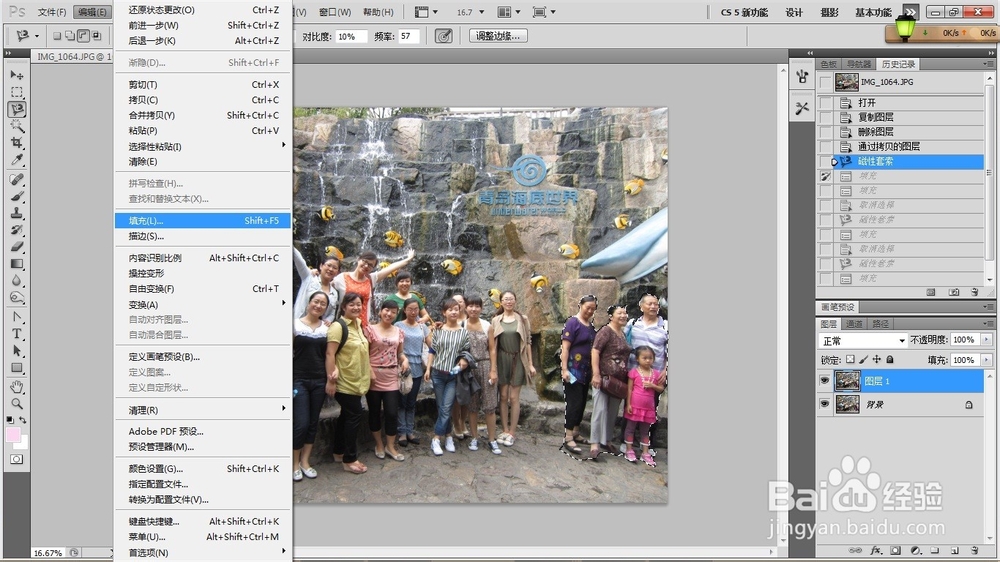Viewport: 1000px width, 562px height.
Task: Set history brush source for 删除图层 state
Action: 826,132
